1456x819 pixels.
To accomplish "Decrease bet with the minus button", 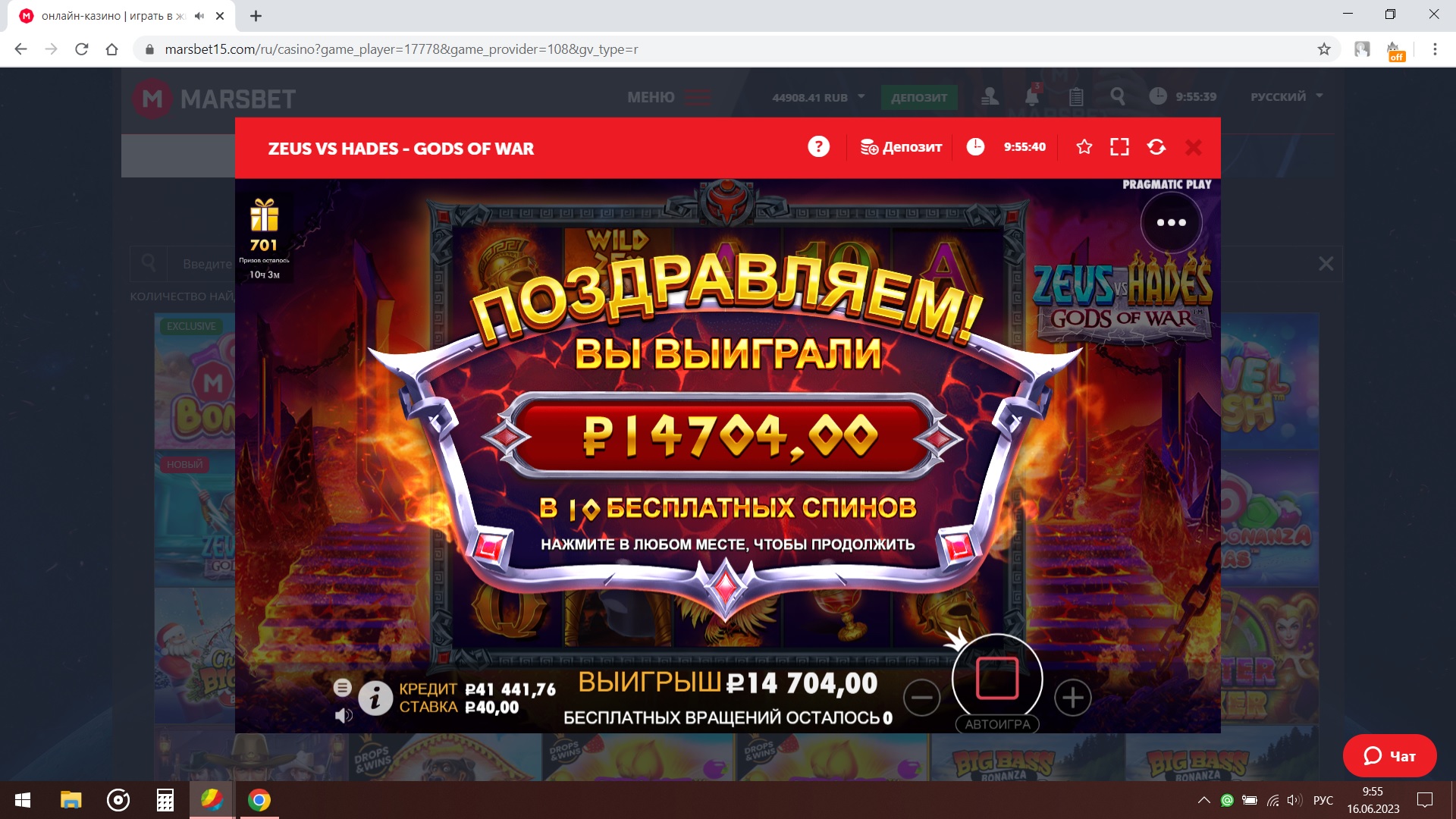I will 922,698.
